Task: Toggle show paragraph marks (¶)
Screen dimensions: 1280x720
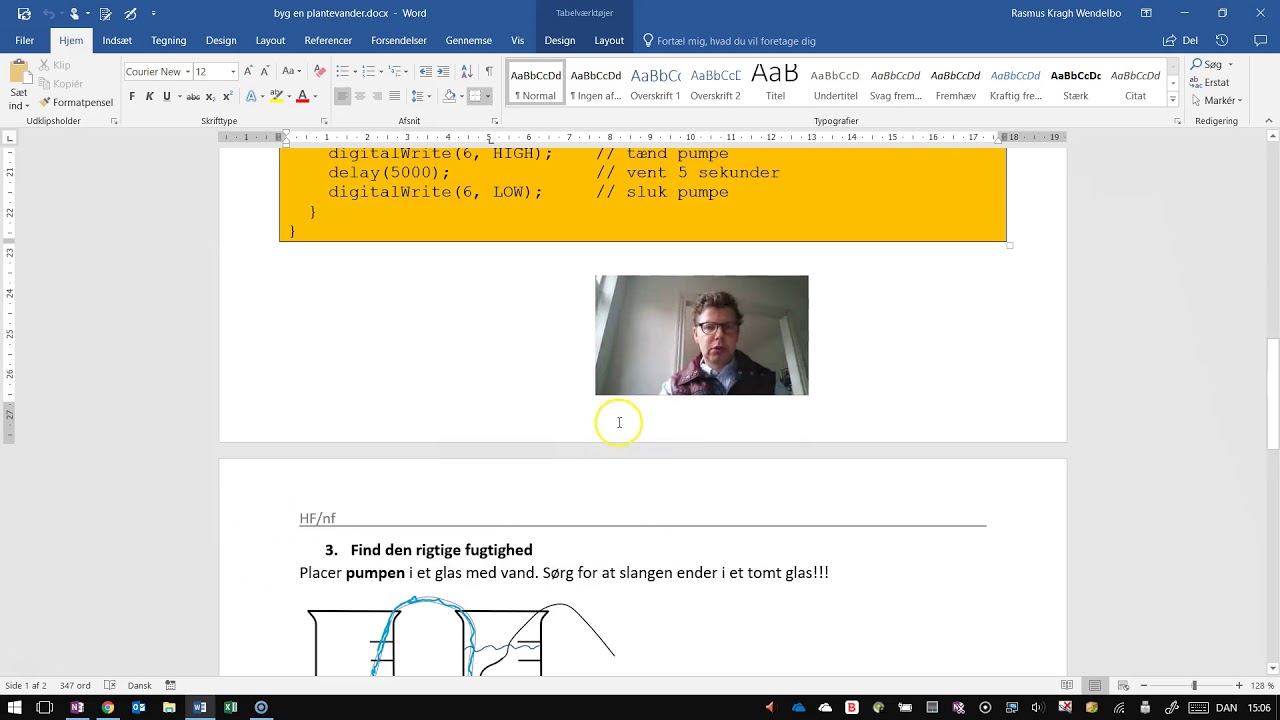Action: coord(488,71)
